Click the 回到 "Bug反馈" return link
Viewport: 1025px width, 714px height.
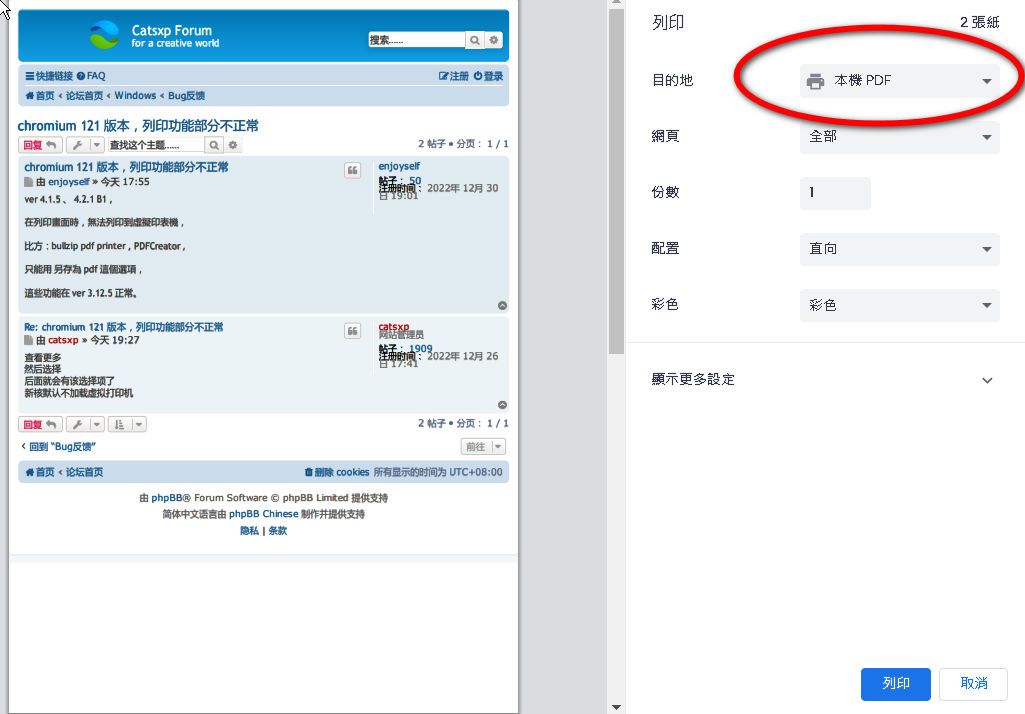tap(59, 447)
